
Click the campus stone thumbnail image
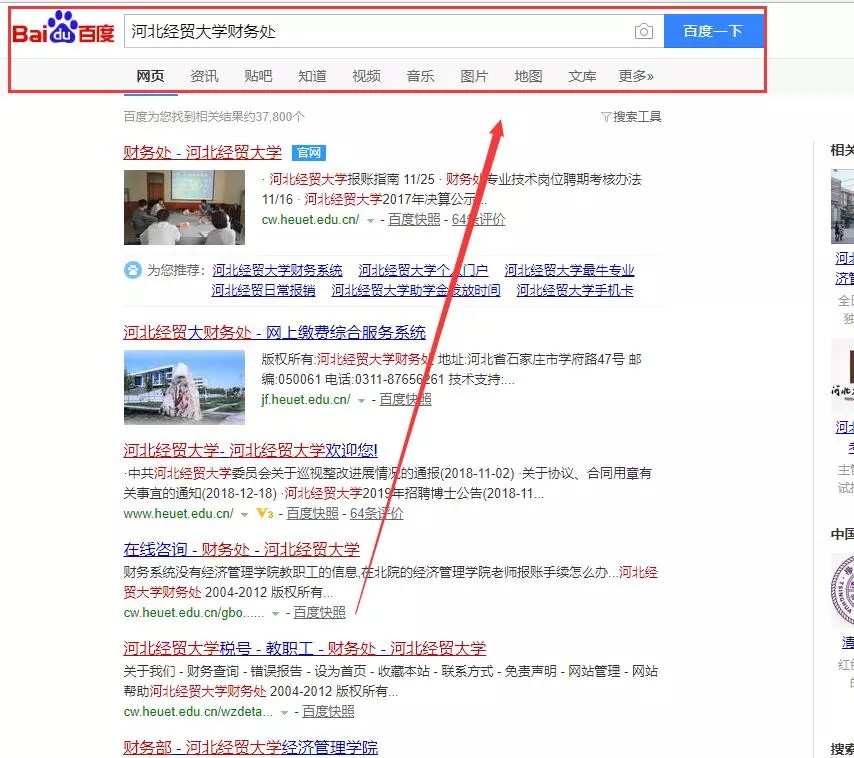pos(184,387)
